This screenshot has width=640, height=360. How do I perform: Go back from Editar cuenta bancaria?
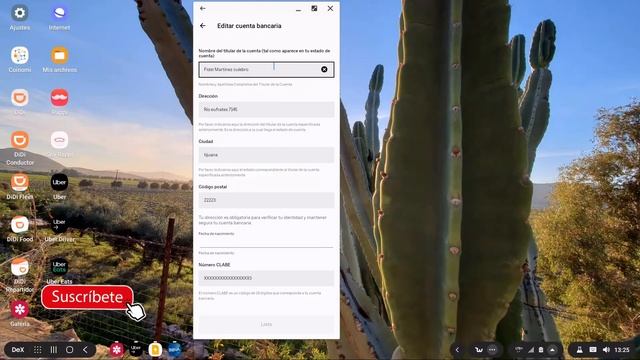click(203, 26)
